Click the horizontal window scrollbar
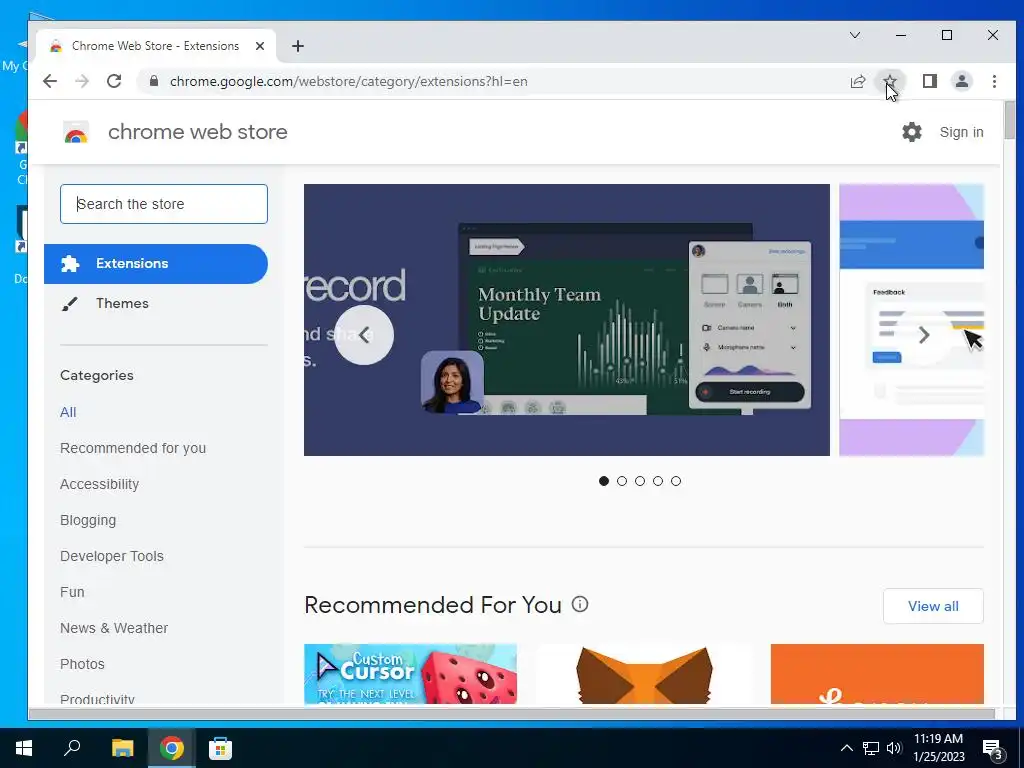The image size is (1024, 768). (x=512, y=714)
